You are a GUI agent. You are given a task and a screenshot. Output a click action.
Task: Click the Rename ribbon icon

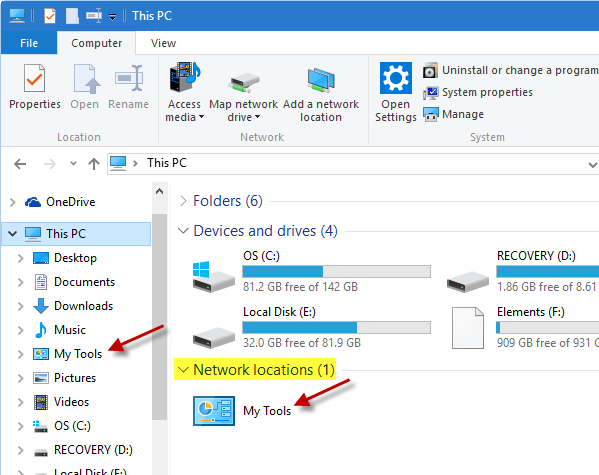click(x=129, y=78)
